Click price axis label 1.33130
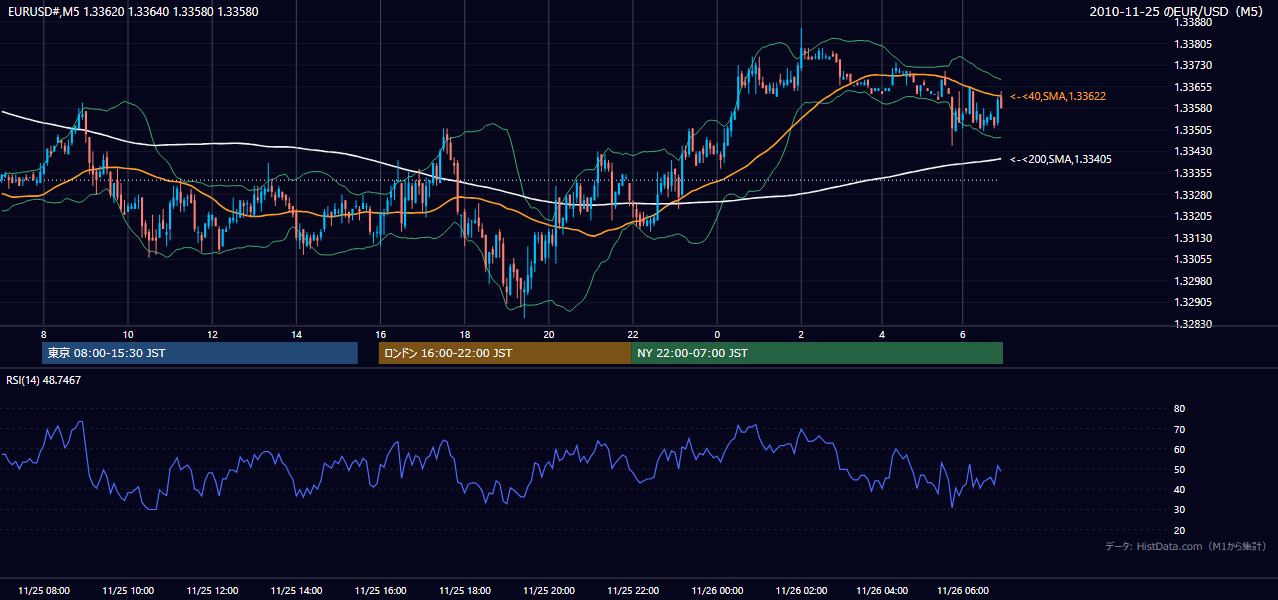This screenshot has width=1278, height=600. [x=1194, y=238]
